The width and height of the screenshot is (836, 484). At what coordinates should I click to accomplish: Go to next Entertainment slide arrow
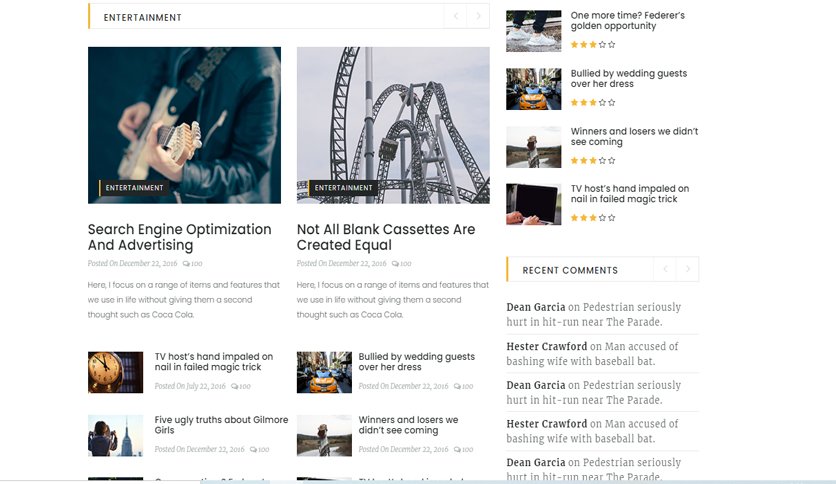click(x=478, y=17)
